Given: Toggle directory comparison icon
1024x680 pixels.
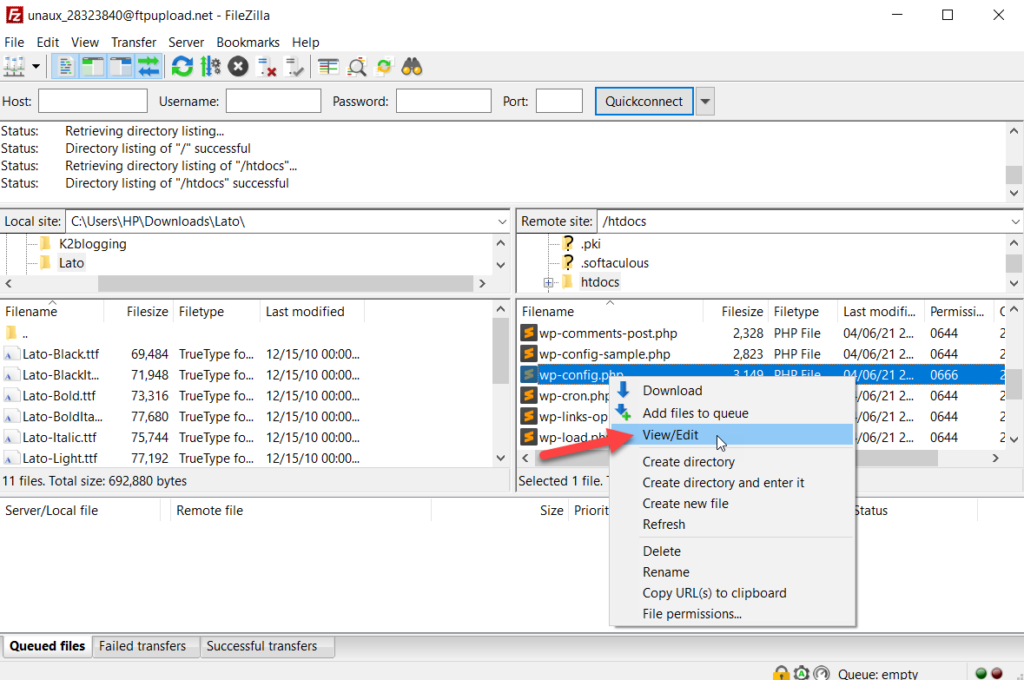Looking at the screenshot, I should 357,67.
